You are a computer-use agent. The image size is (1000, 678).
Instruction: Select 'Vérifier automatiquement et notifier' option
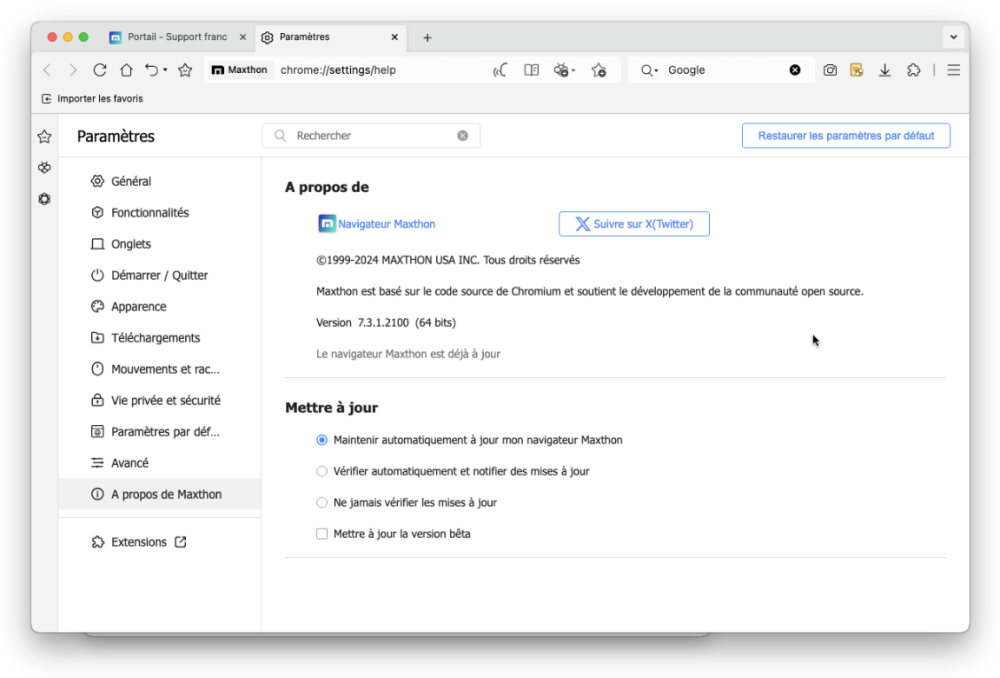(x=322, y=471)
